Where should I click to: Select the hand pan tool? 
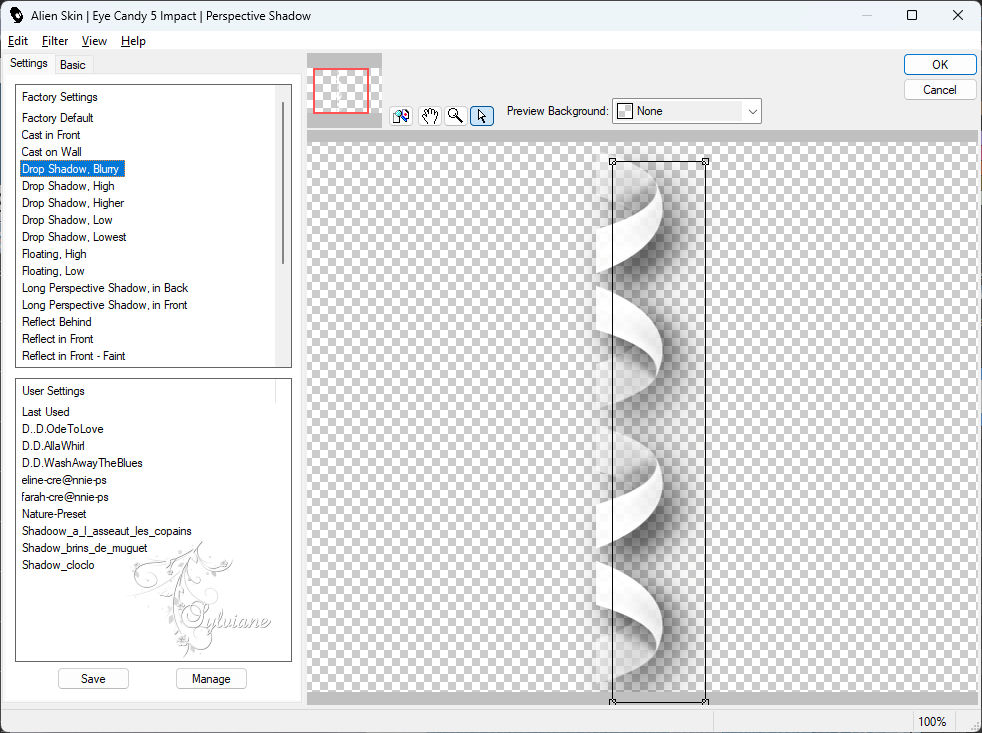pyautogui.click(x=429, y=116)
